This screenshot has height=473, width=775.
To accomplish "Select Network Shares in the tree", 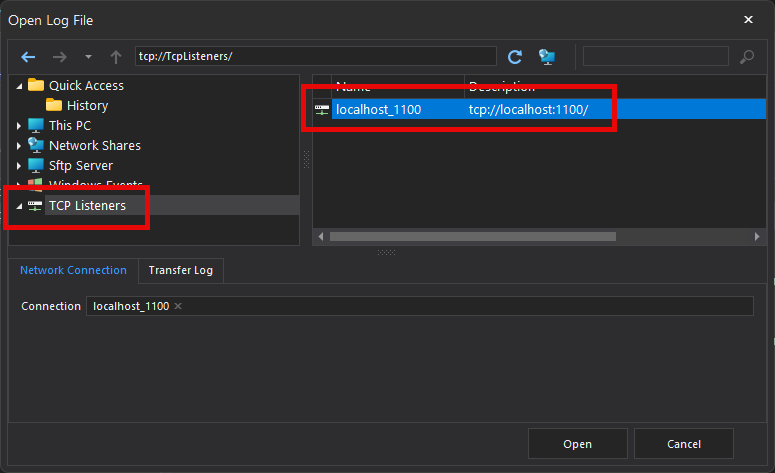I will [95, 145].
